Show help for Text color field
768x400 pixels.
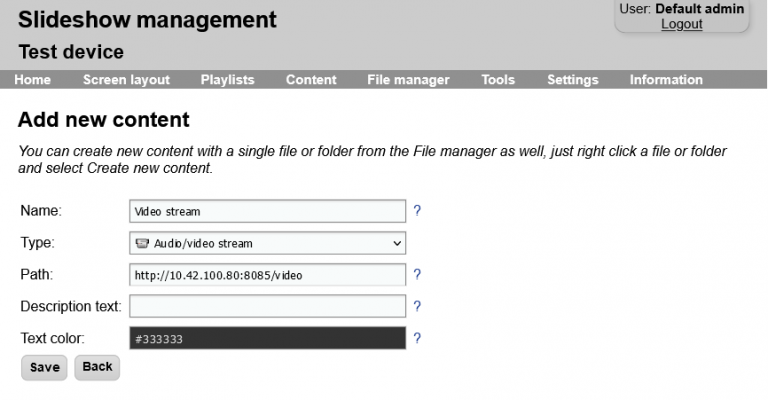click(x=417, y=338)
